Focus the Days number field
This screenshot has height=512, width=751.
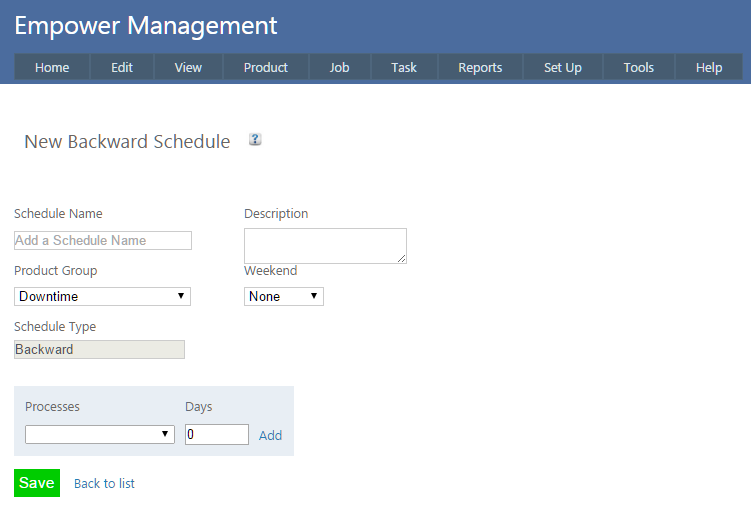(x=216, y=434)
